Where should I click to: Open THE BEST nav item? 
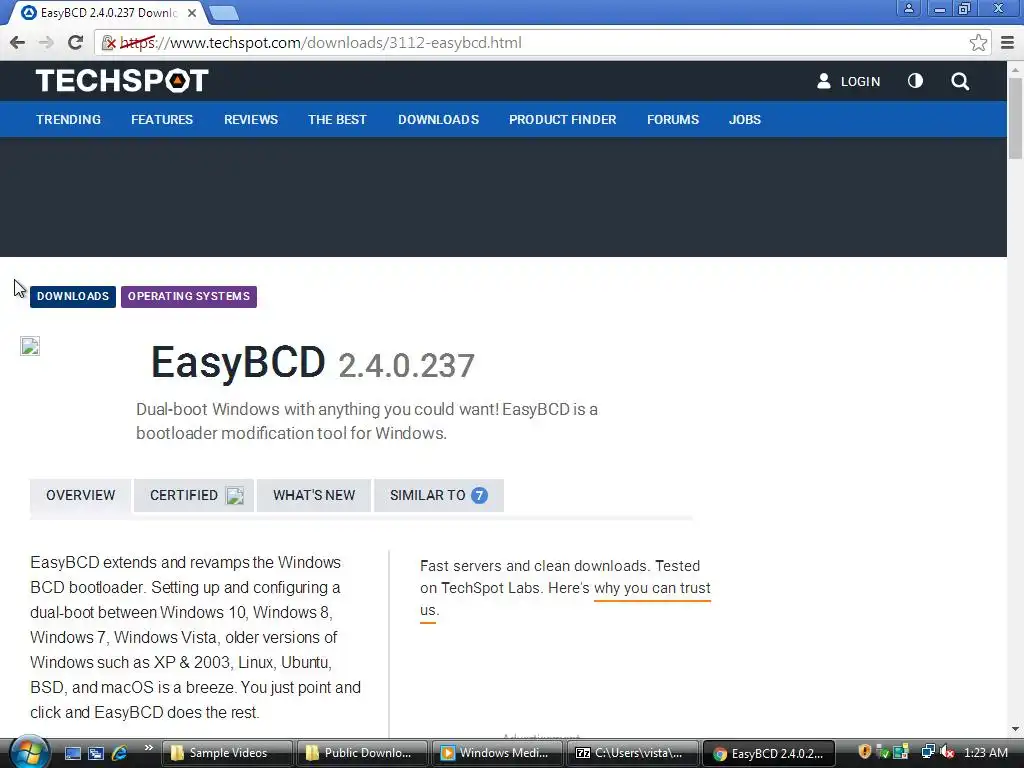click(x=337, y=120)
